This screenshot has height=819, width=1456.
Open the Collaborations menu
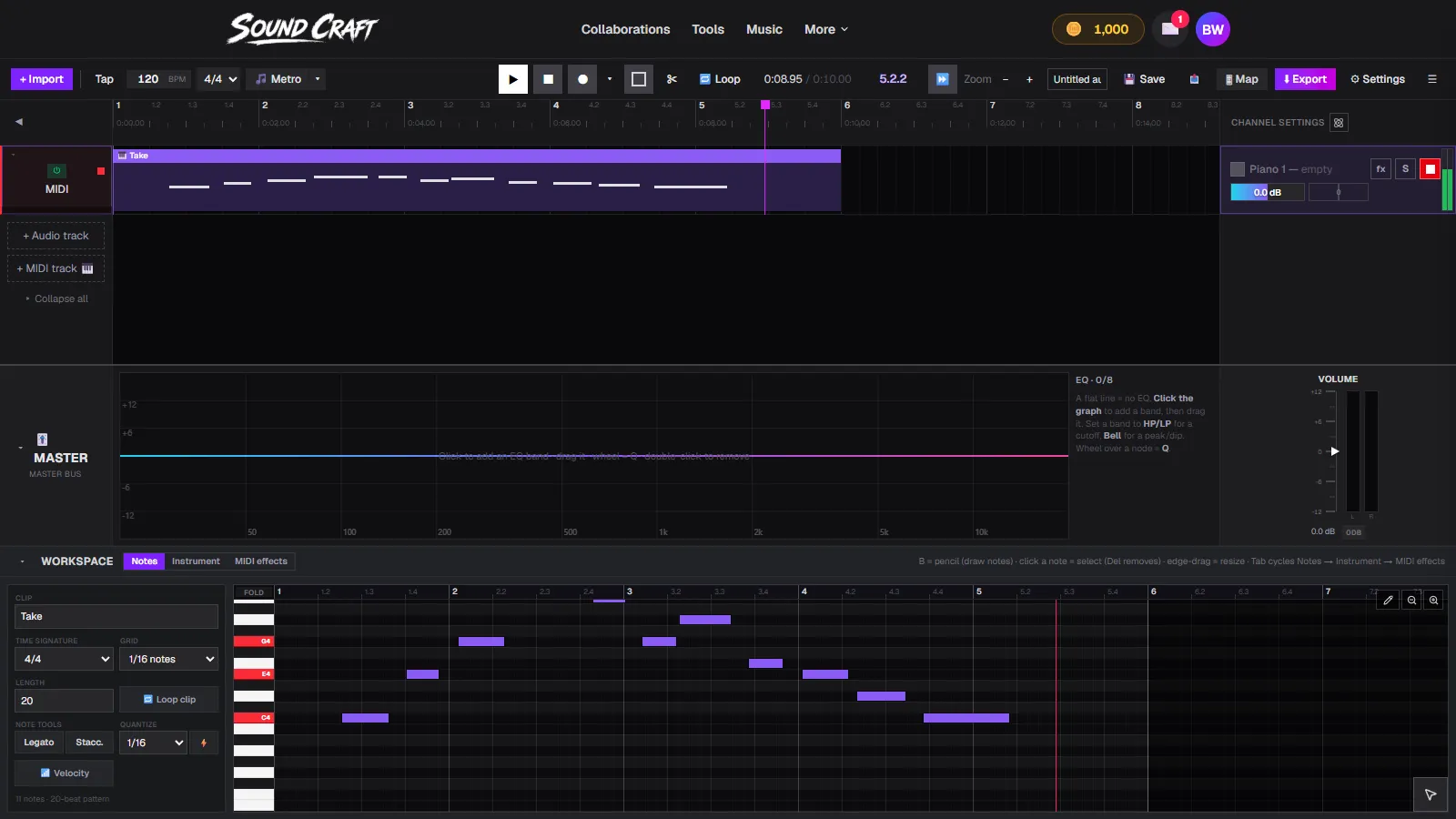625,29
